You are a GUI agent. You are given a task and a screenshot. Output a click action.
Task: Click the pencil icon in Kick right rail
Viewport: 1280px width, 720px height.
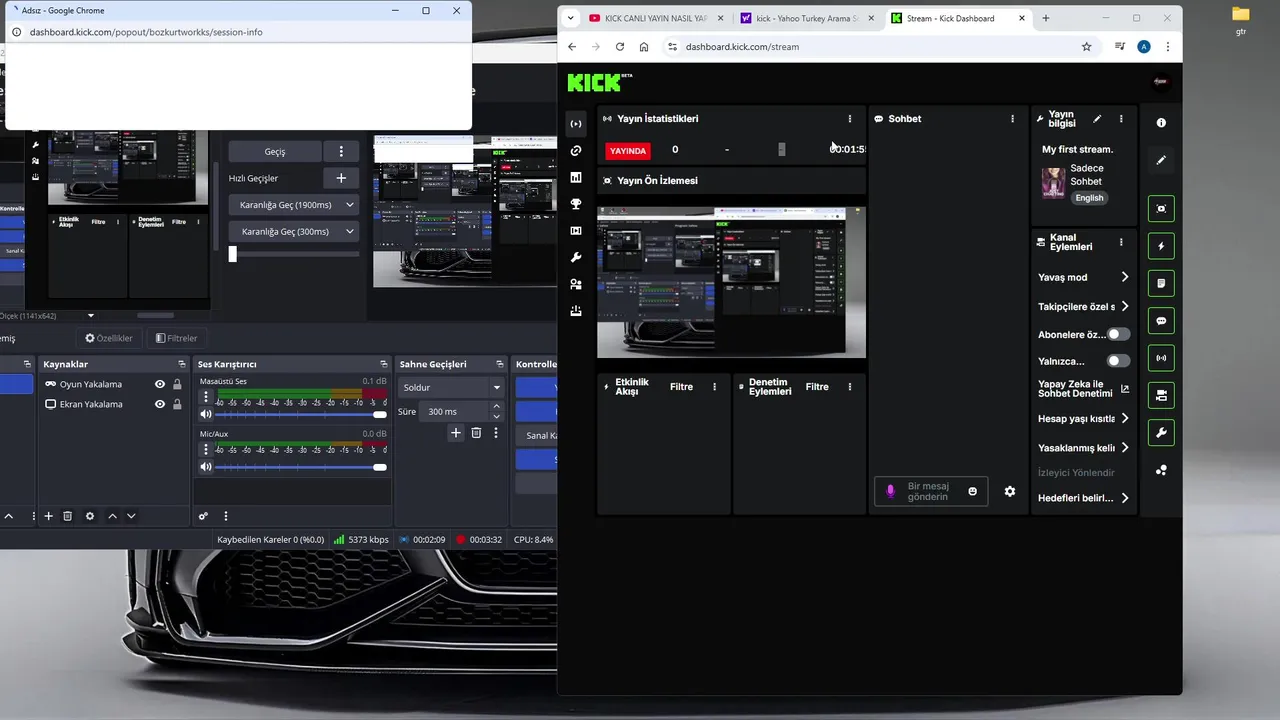pos(1161,160)
